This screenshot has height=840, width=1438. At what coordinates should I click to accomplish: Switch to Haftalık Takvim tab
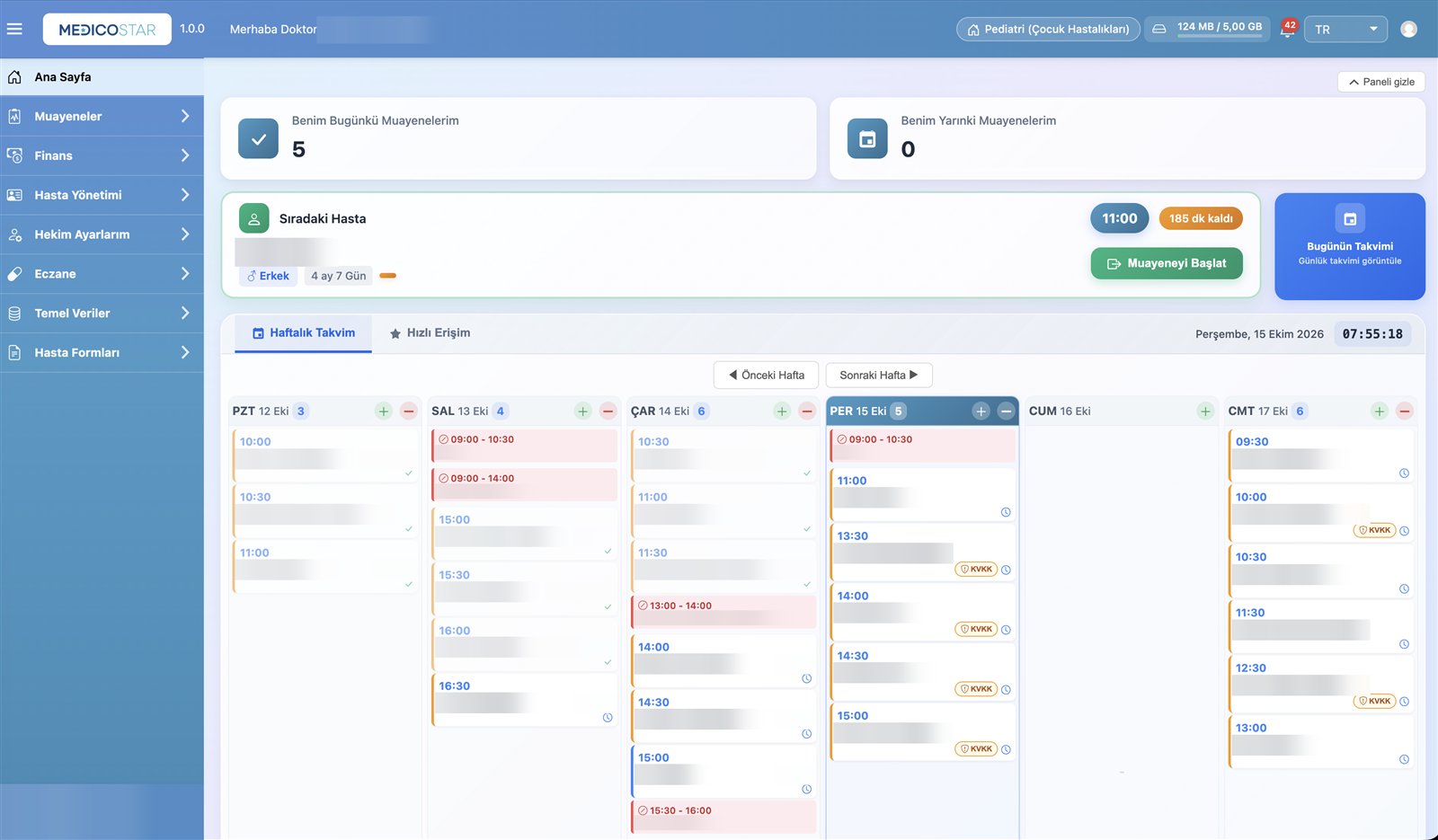(304, 333)
